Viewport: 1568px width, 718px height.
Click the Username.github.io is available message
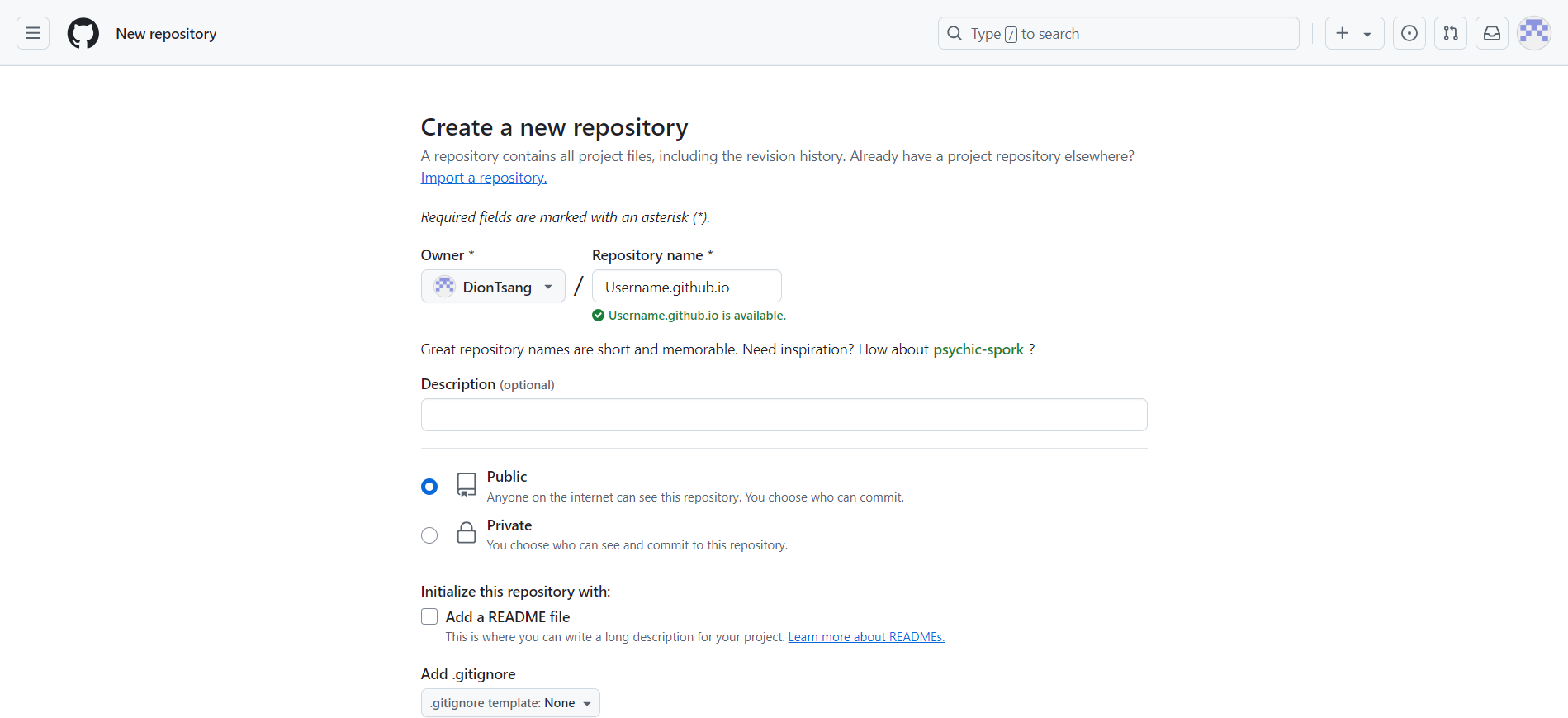[x=697, y=316]
